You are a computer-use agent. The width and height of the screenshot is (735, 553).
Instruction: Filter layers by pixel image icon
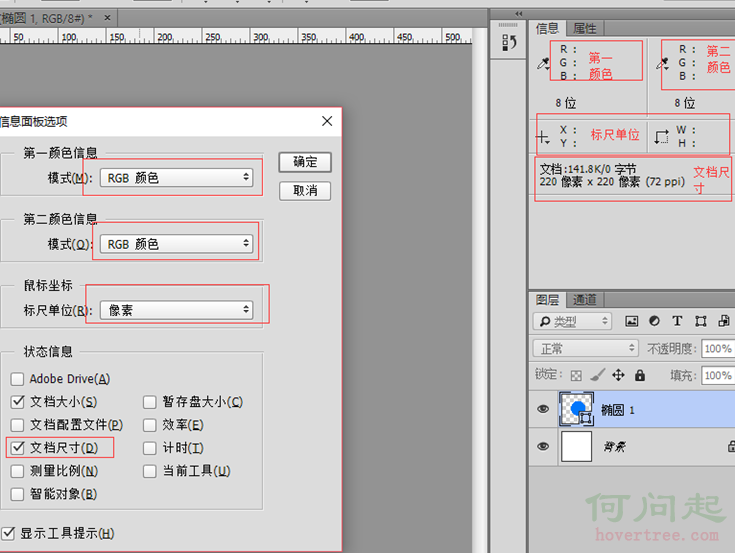[632, 321]
